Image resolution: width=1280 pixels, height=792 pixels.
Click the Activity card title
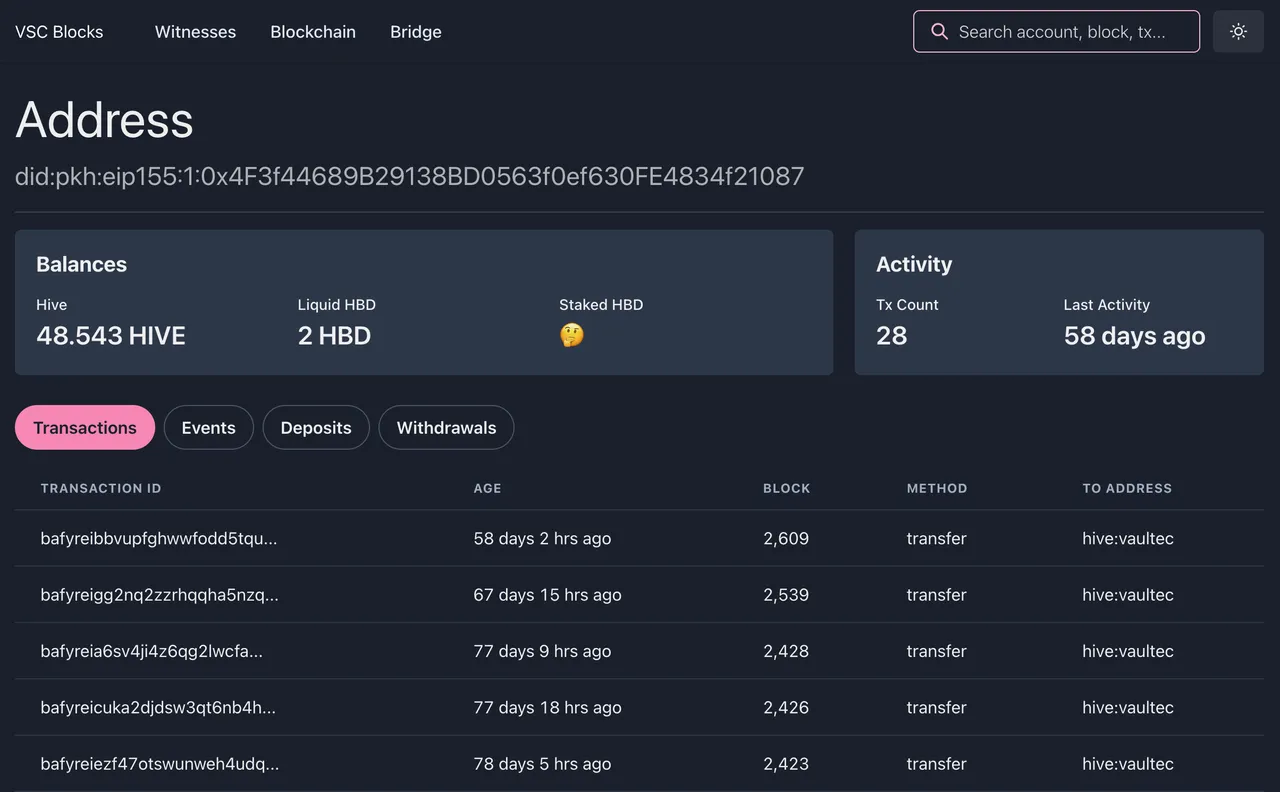[914, 264]
